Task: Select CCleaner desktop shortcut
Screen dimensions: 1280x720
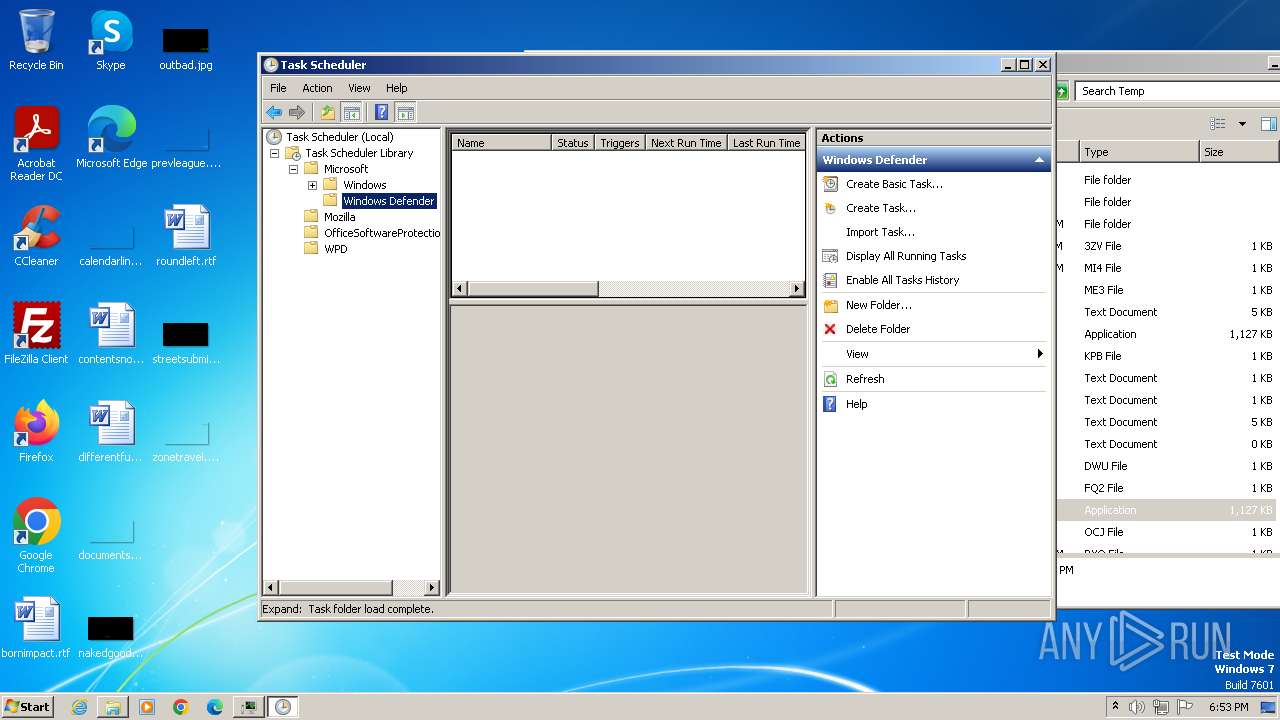Action: [36, 236]
